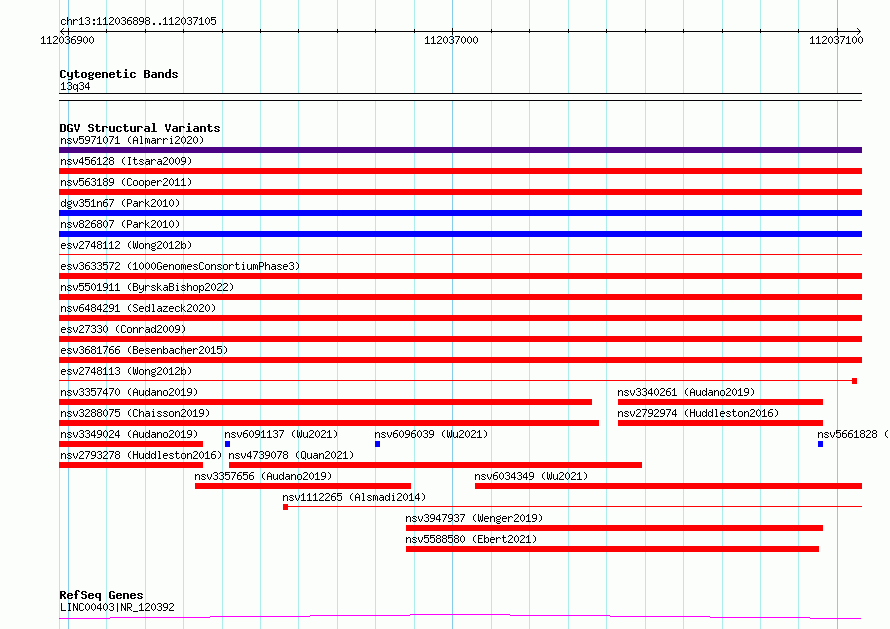Screen dimensions: 890x629
Task: Click the blue marker under nsv5661828
Action: tap(820, 444)
